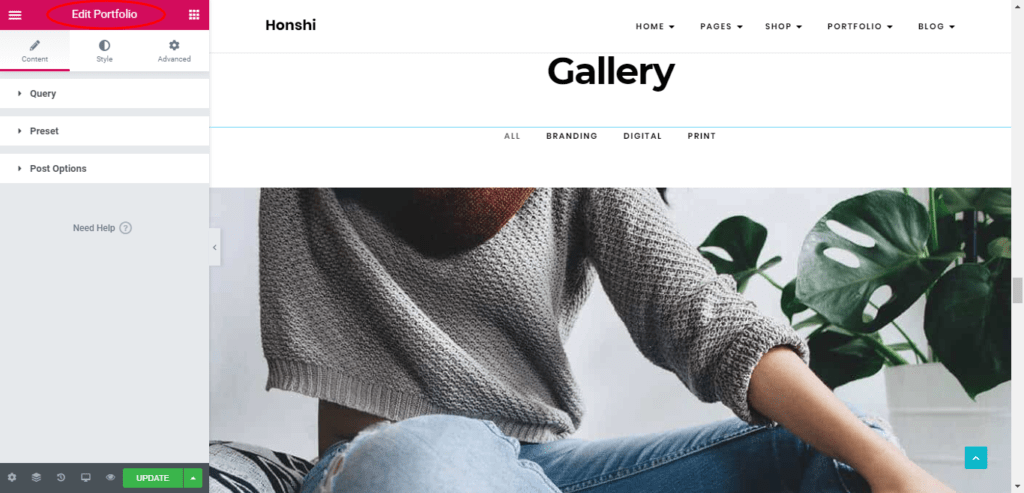
Task: Open the Portfolio navigation menu
Action: pos(859,27)
